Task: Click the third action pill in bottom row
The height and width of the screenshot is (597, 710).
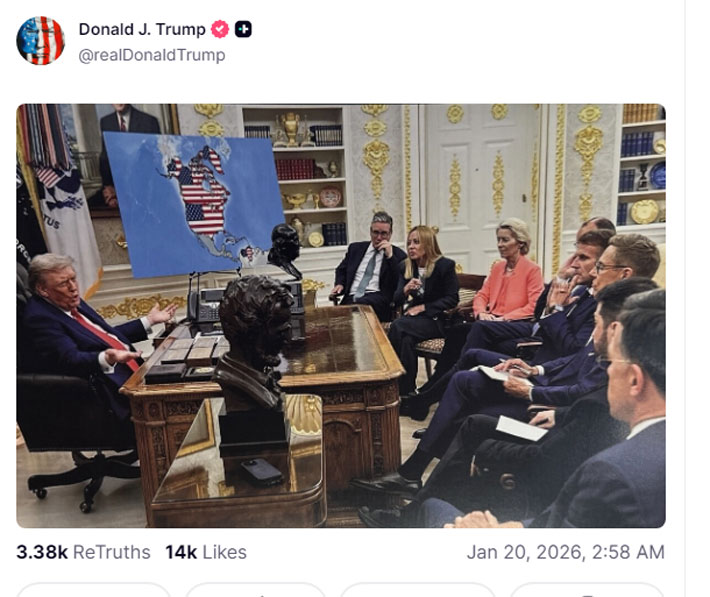Action: (417, 590)
